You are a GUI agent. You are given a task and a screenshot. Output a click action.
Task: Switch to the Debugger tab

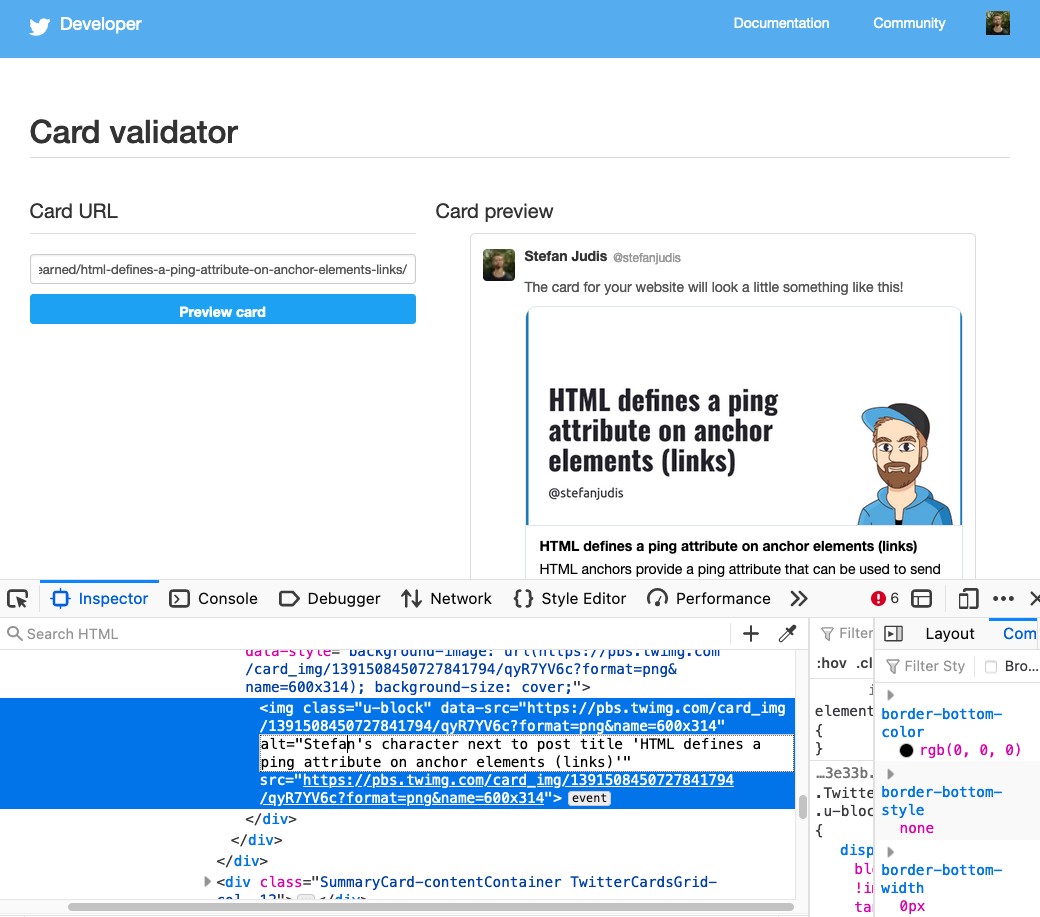[x=330, y=599]
